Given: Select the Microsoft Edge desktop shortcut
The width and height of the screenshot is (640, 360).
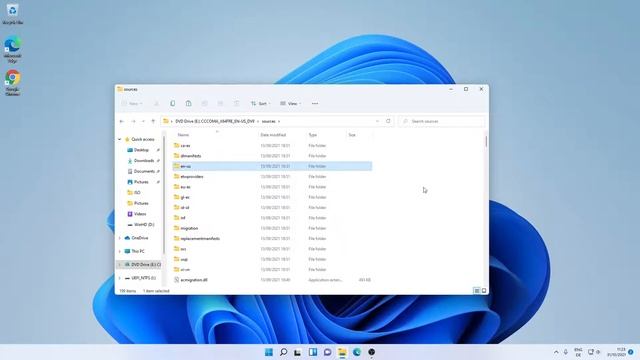Looking at the screenshot, I should click(x=13, y=49).
